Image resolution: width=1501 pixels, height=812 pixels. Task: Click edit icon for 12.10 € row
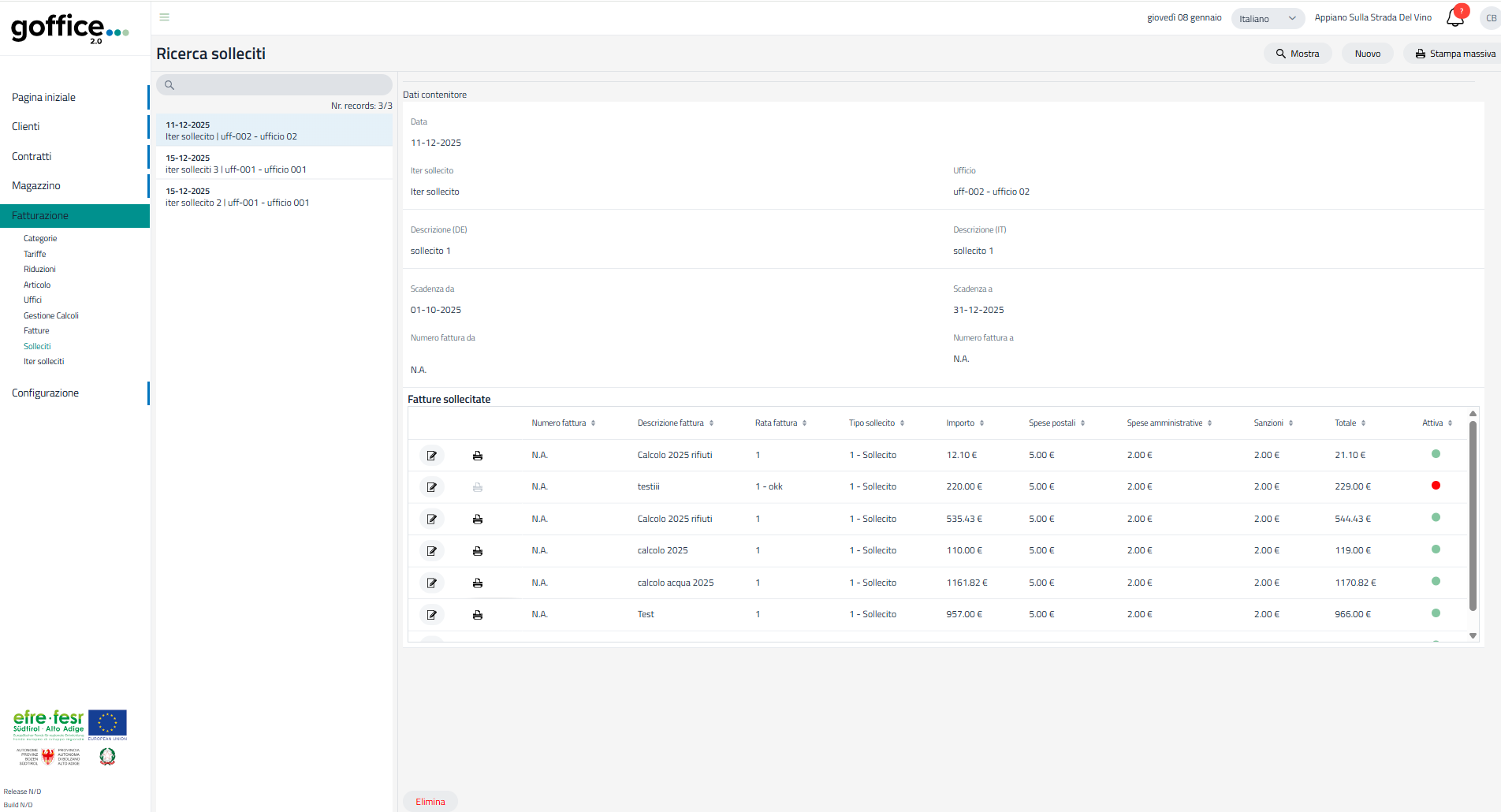[x=431, y=456]
